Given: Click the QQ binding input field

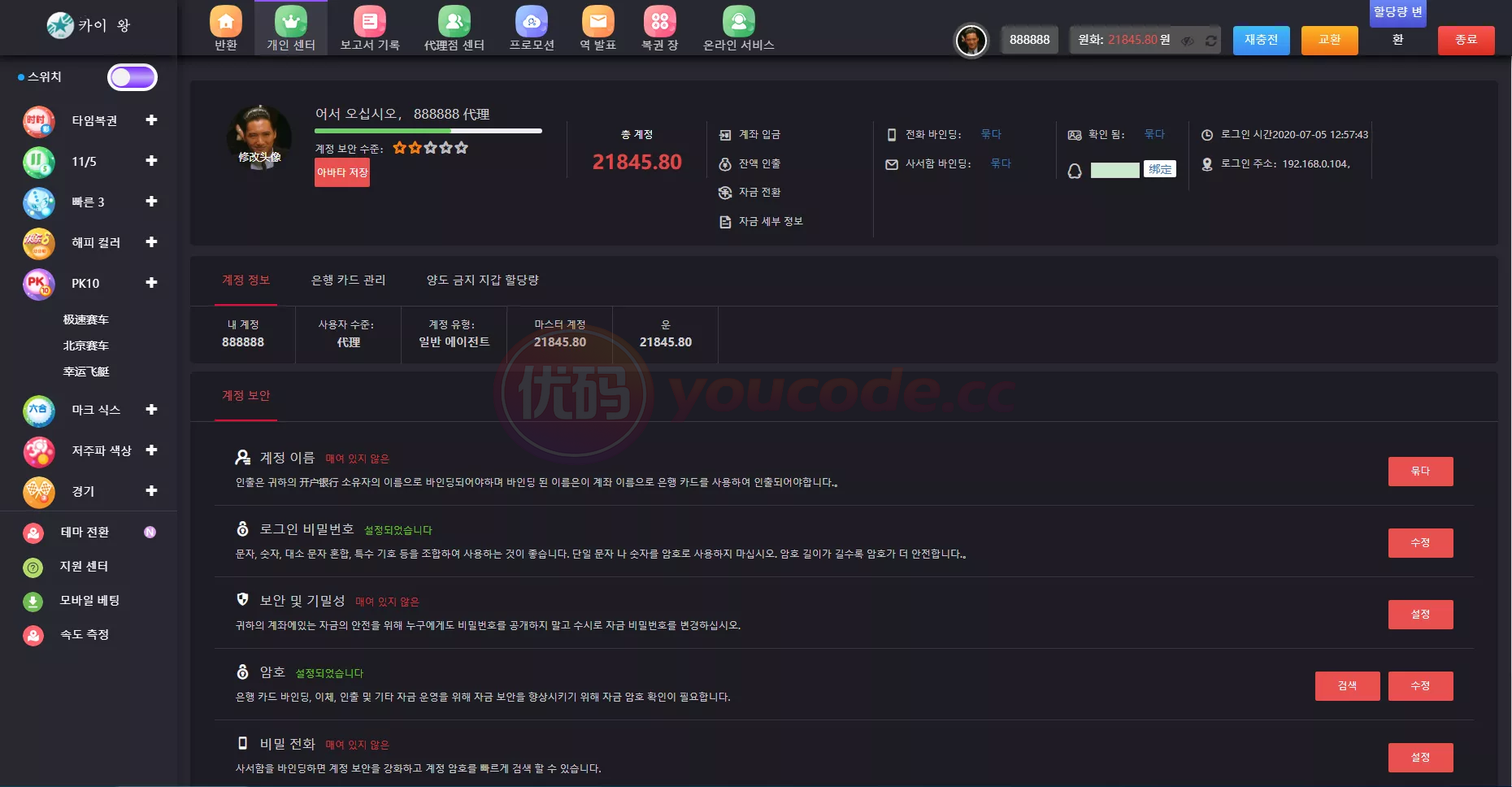Looking at the screenshot, I should (x=1114, y=170).
